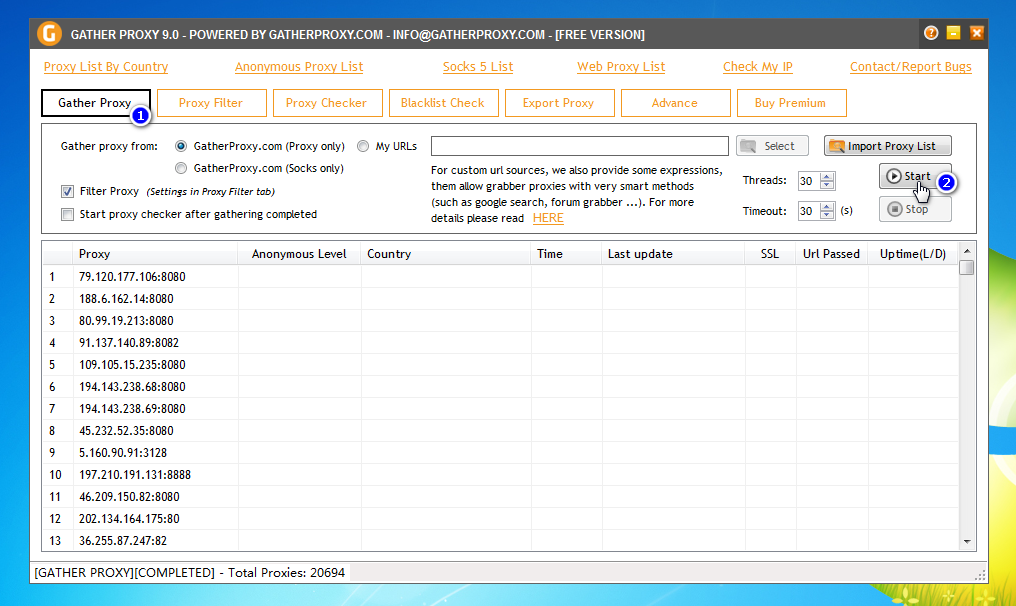Image resolution: width=1016 pixels, height=606 pixels.
Task: Increase the Threads value
Action: pos(827,176)
